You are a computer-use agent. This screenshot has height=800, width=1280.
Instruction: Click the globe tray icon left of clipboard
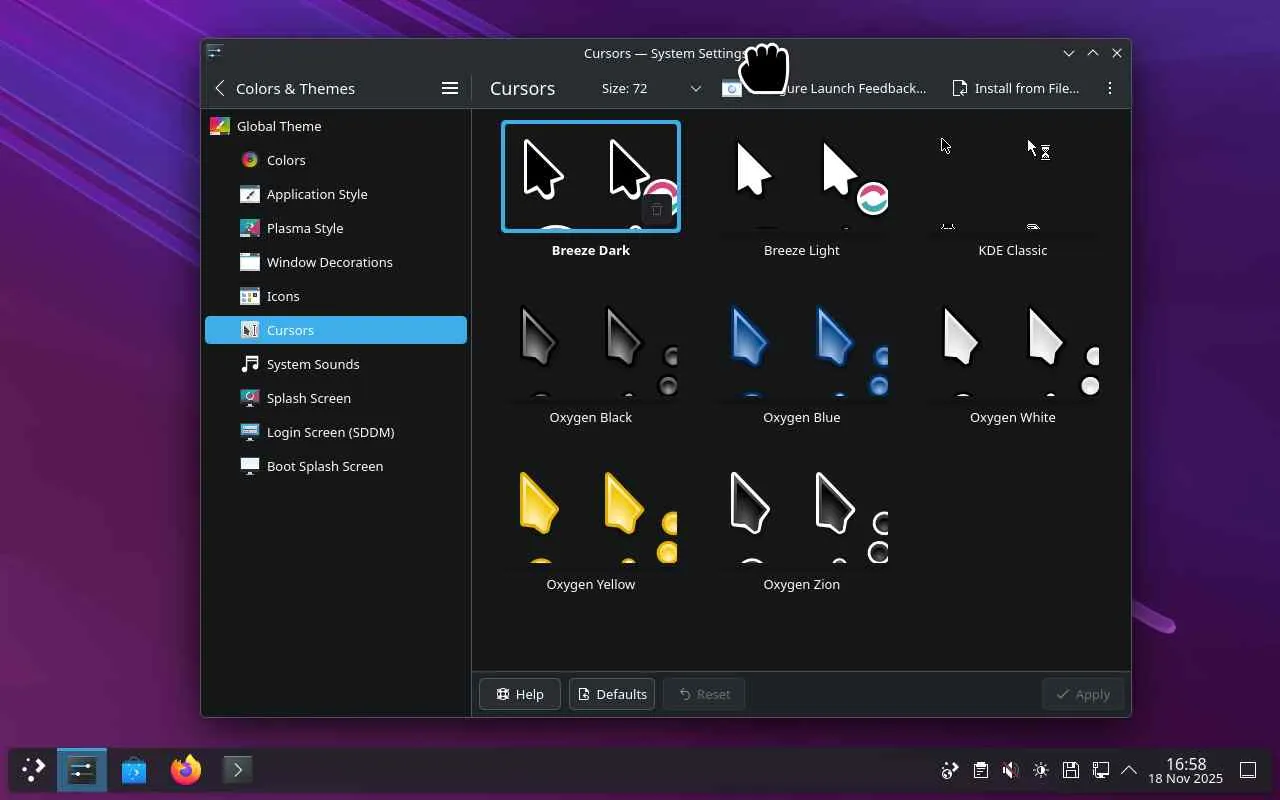pyautogui.click(x=950, y=770)
